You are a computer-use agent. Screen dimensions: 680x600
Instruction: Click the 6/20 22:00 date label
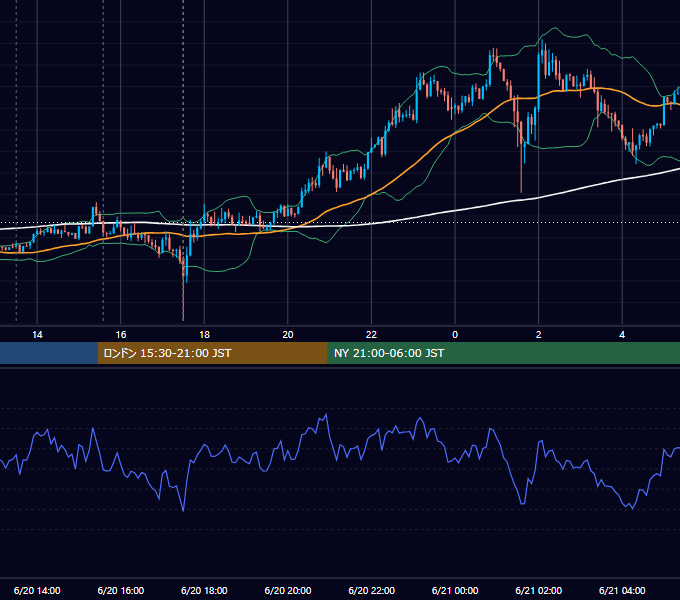click(x=372, y=590)
